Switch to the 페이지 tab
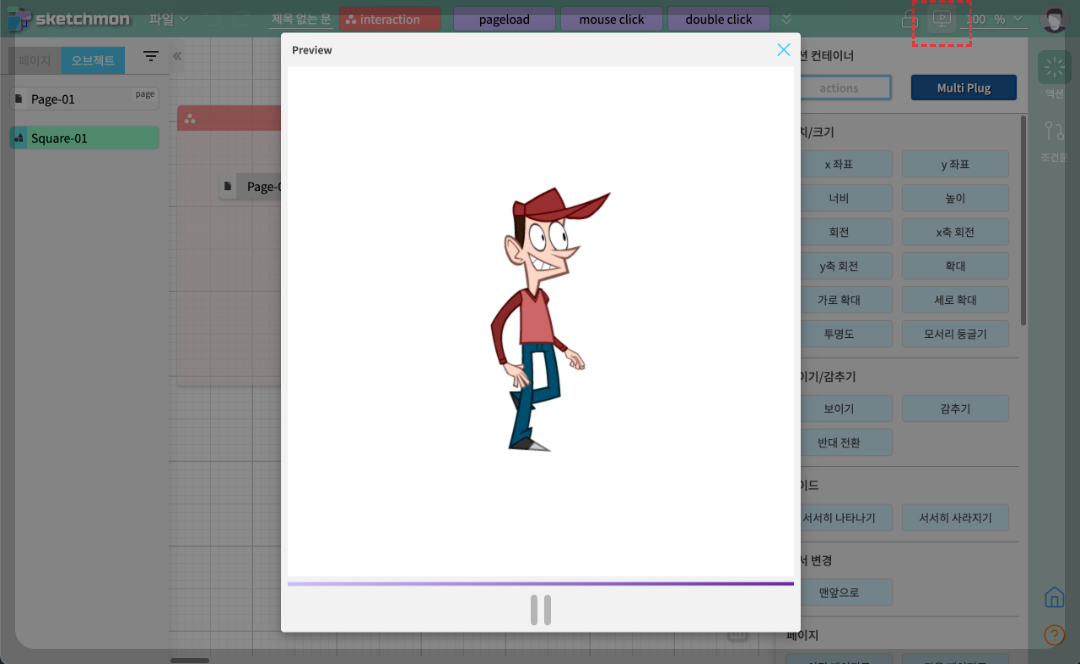Image resolution: width=1080 pixels, height=664 pixels. pyautogui.click(x=35, y=61)
